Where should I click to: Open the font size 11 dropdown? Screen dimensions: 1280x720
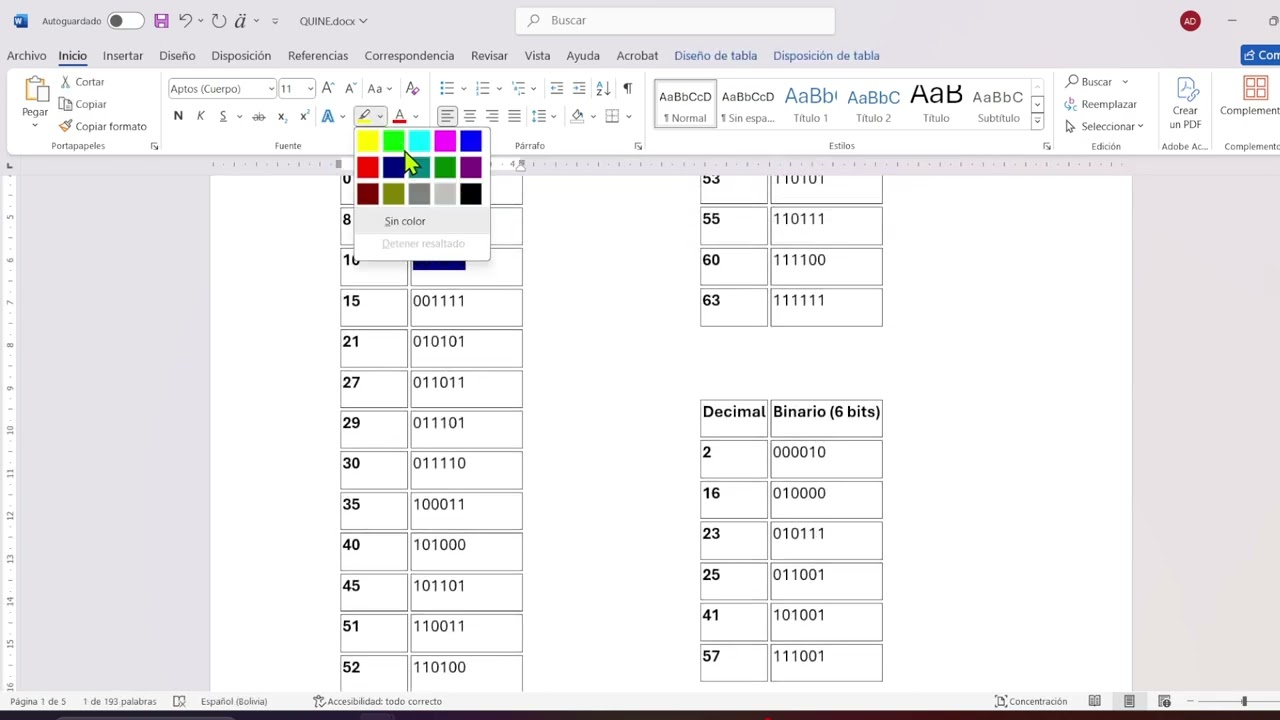(x=310, y=89)
